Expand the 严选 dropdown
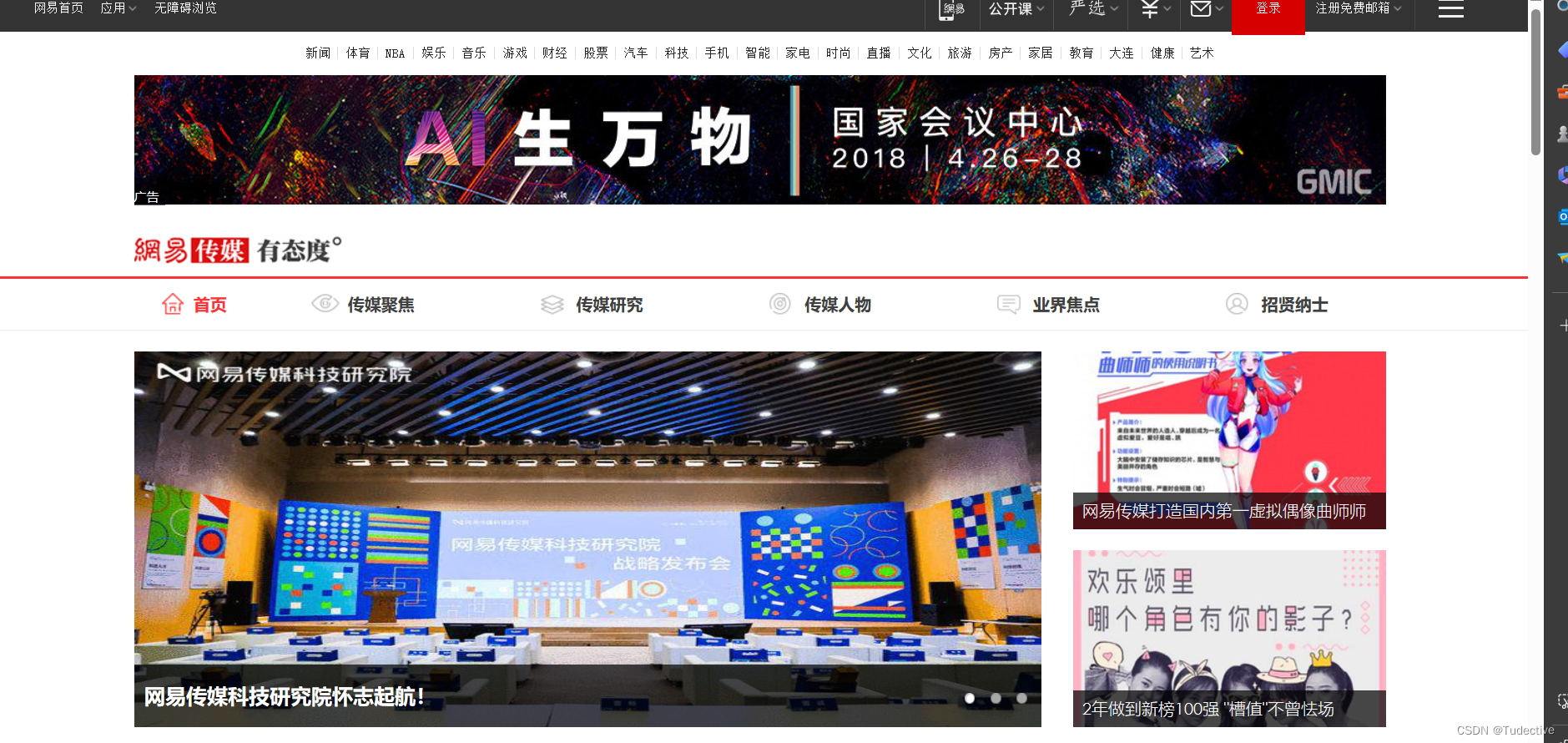Screen dimensions: 1568x743 (x=1094, y=8)
